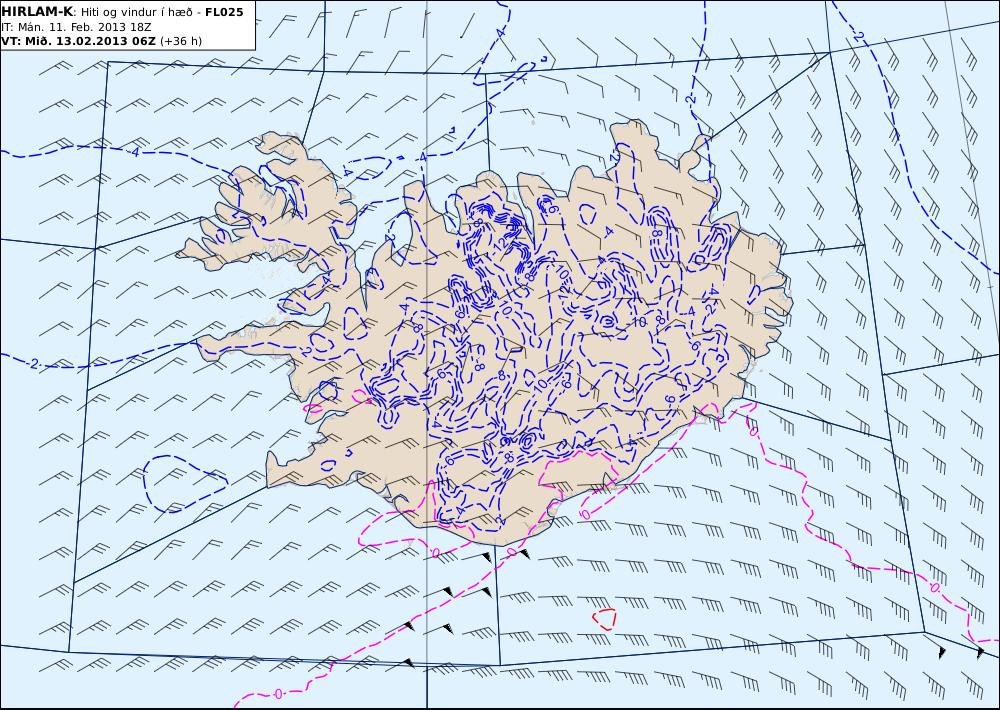
Task: Click the valid time 'VT: Mið. 13.02.2013 06Z'
Action: click(x=78, y=41)
